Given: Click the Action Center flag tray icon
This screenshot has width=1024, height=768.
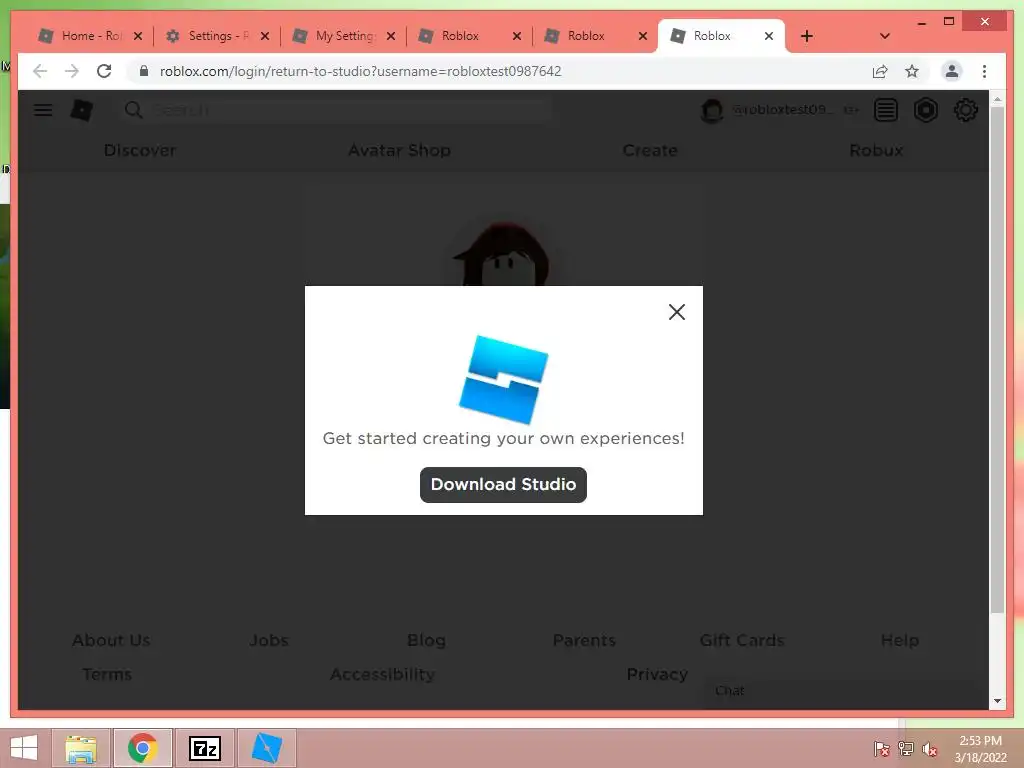Looking at the screenshot, I should point(881,749).
